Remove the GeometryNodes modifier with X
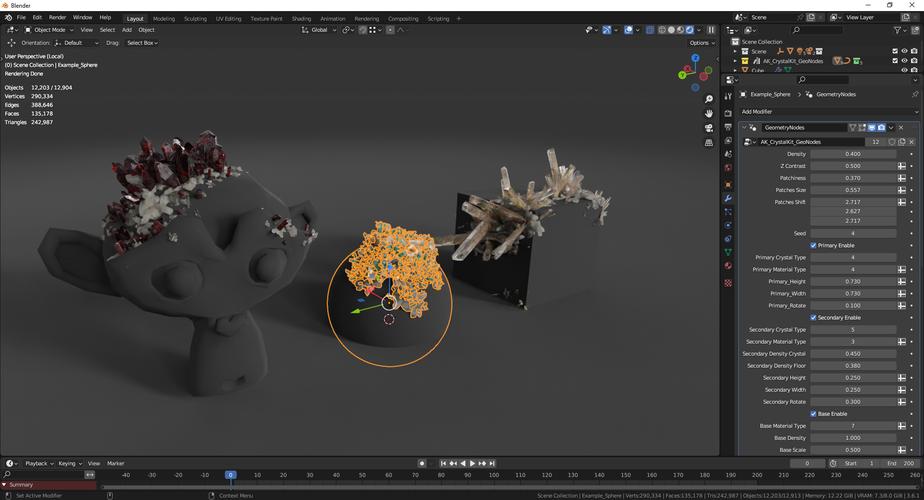This screenshot has width=924, height=500. [901, 127]
